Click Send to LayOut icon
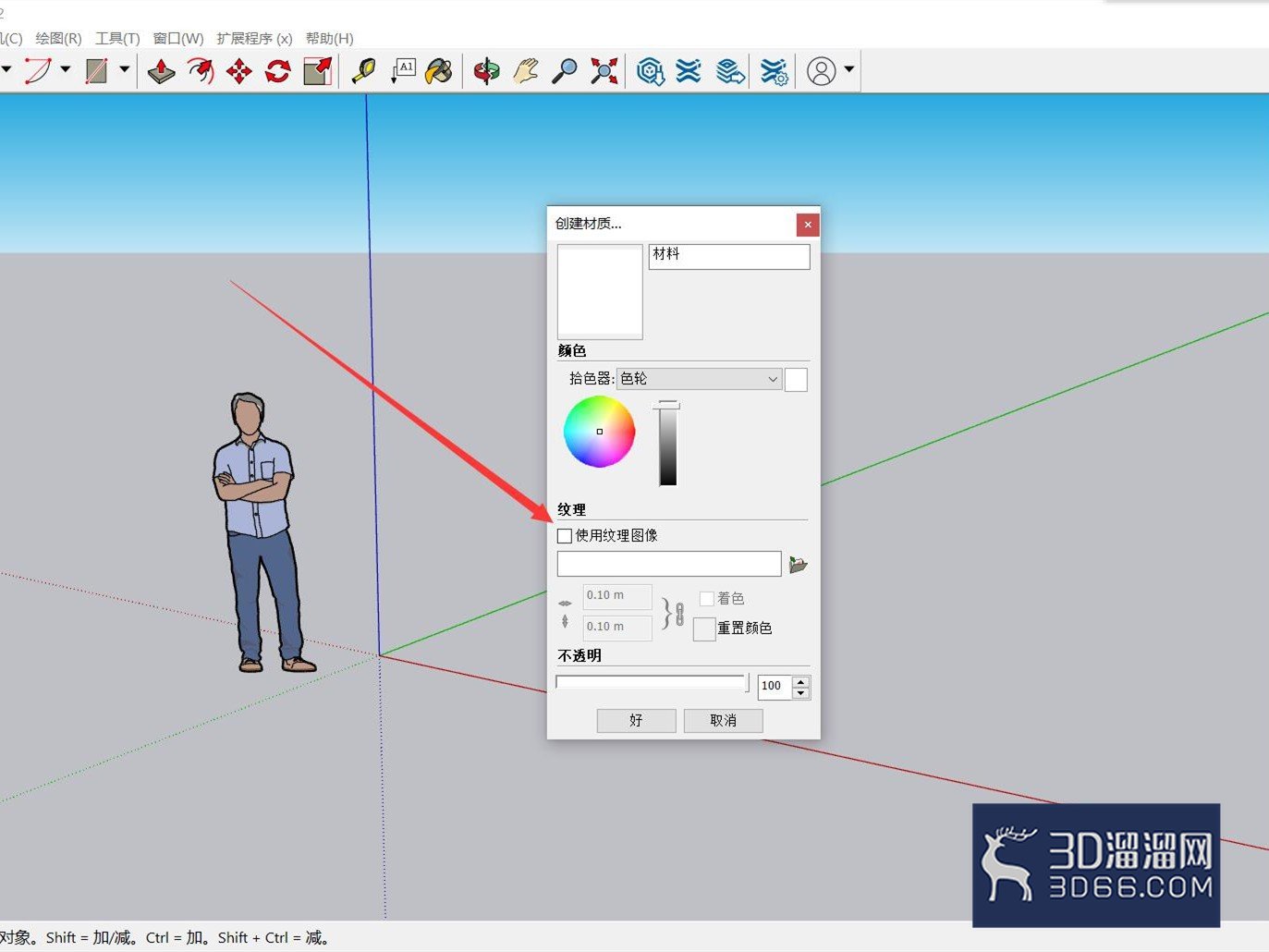1269x952 pixels. [730, 71]
